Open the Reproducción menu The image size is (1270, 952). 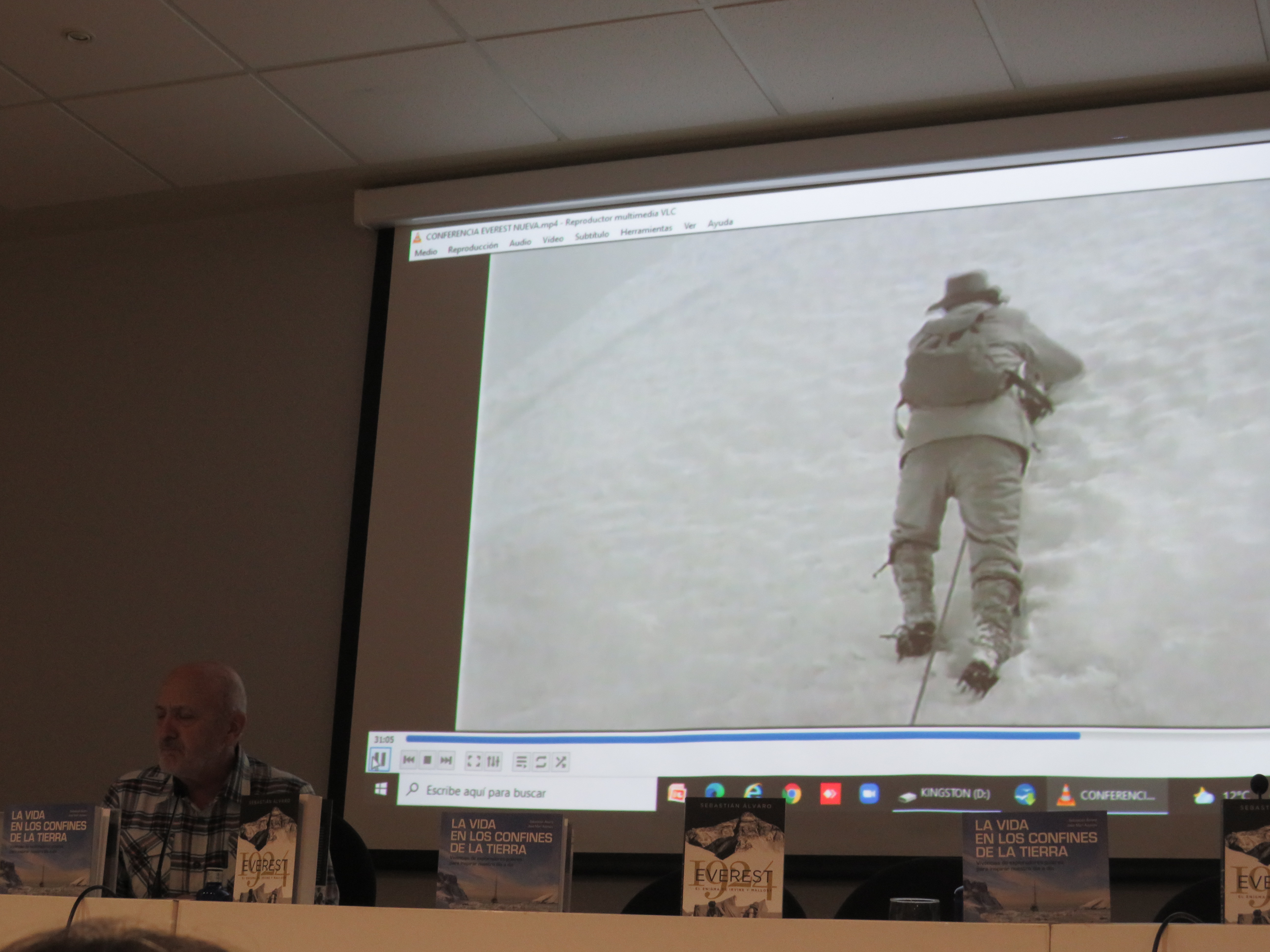point(473,247)
